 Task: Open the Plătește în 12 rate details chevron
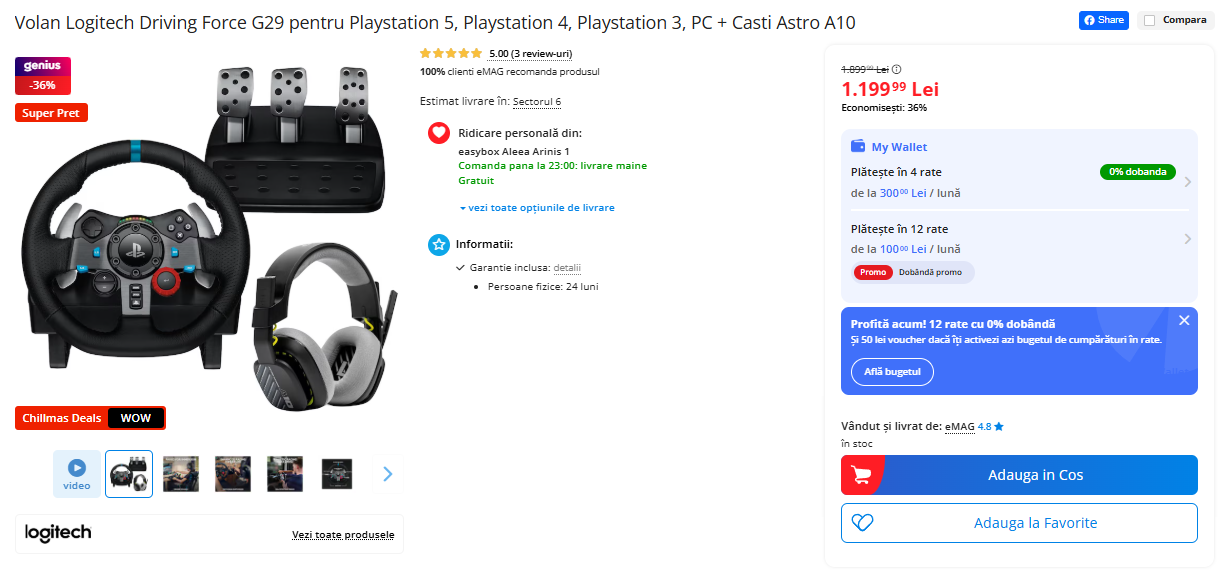(x=1188, y=239)
